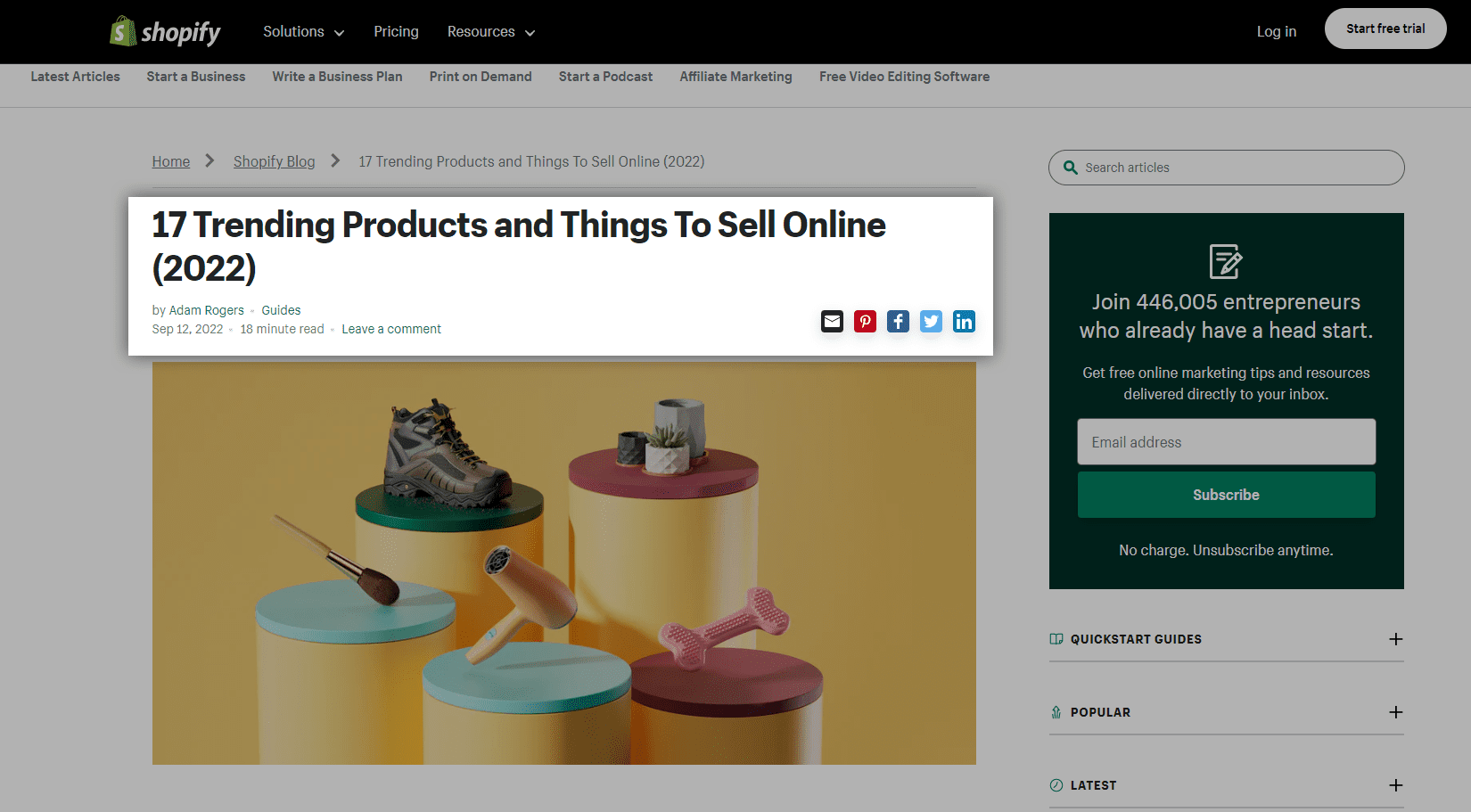Open the Solutions dropdown menu

(303, 32)
